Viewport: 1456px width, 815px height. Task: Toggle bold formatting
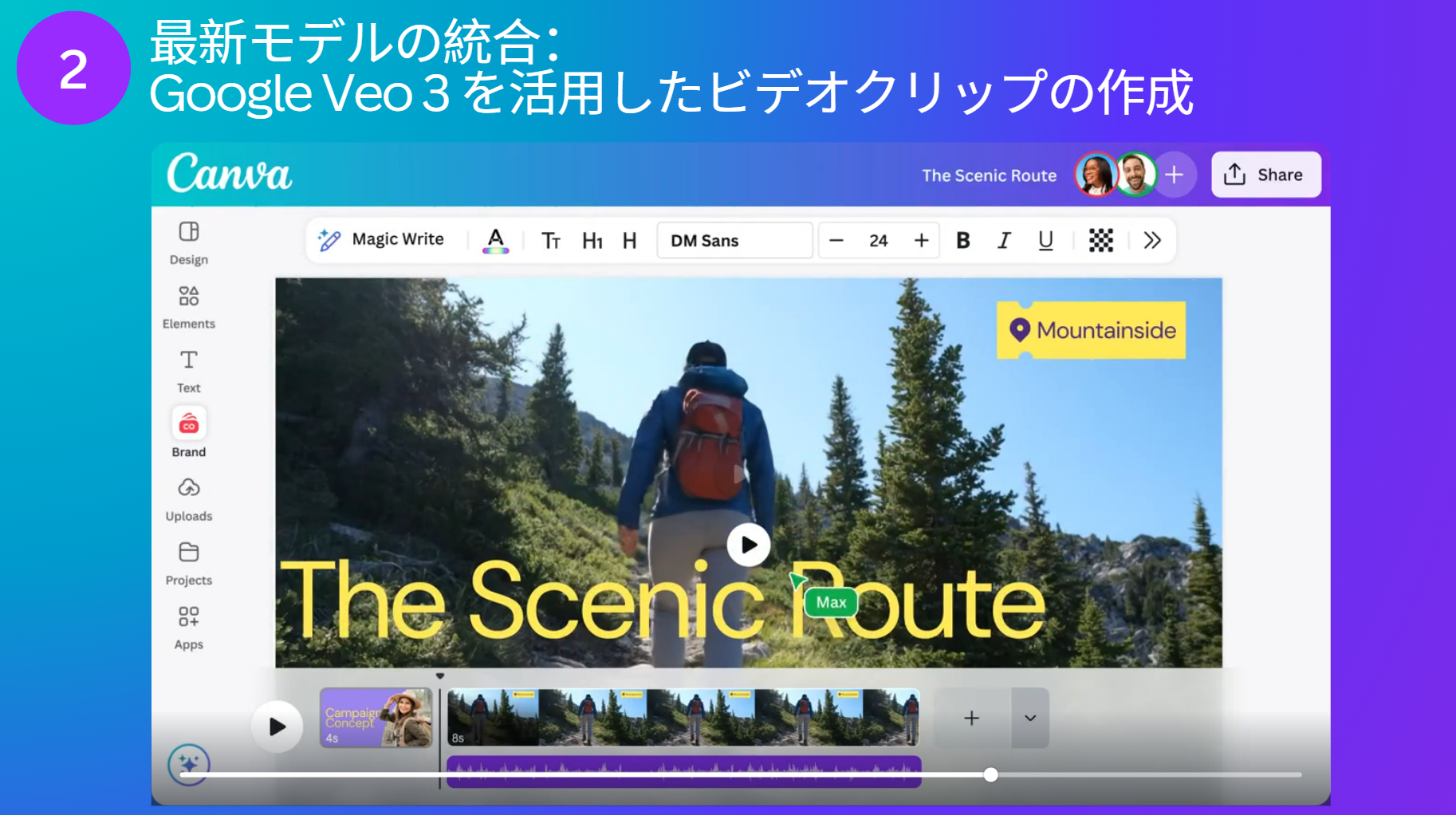pos(962,240)
